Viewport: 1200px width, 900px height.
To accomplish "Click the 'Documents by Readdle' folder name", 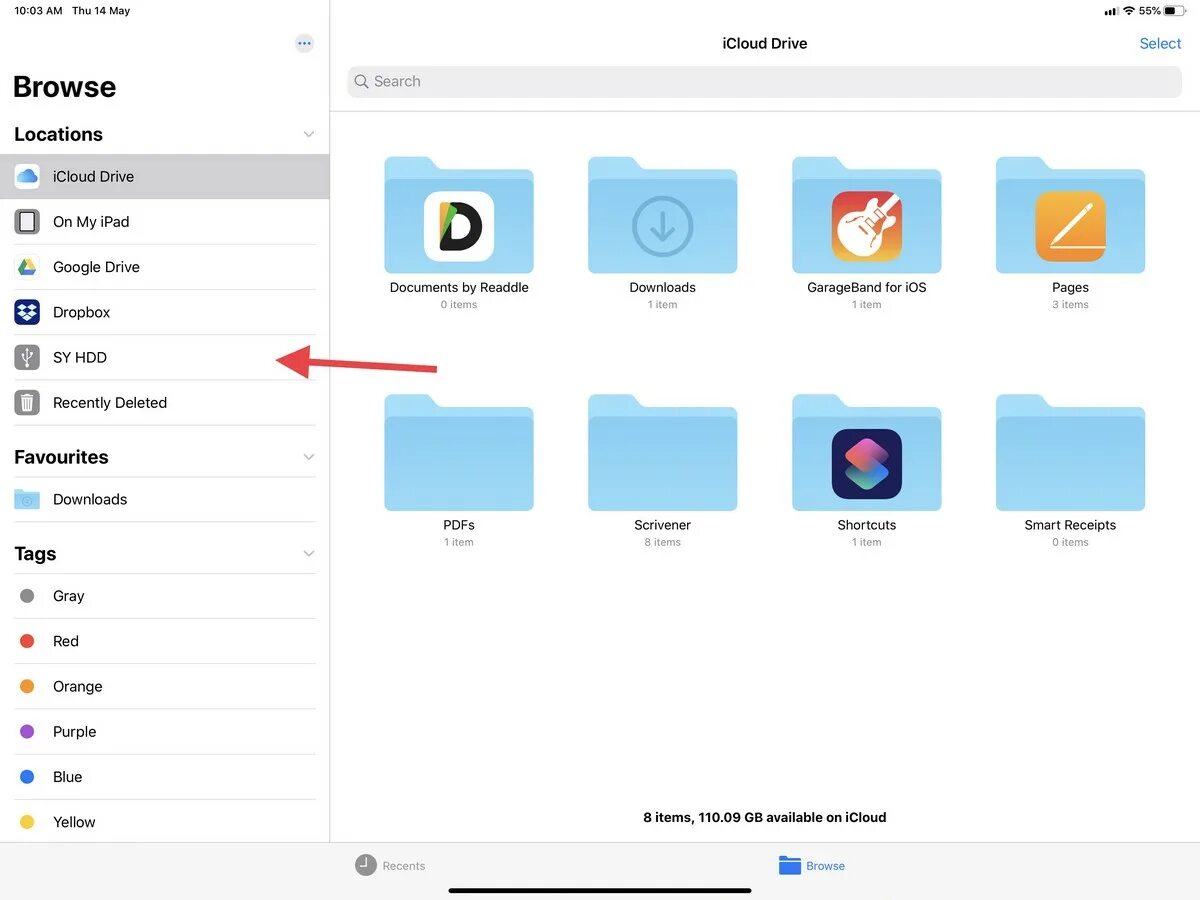I will tap(459, 287).
